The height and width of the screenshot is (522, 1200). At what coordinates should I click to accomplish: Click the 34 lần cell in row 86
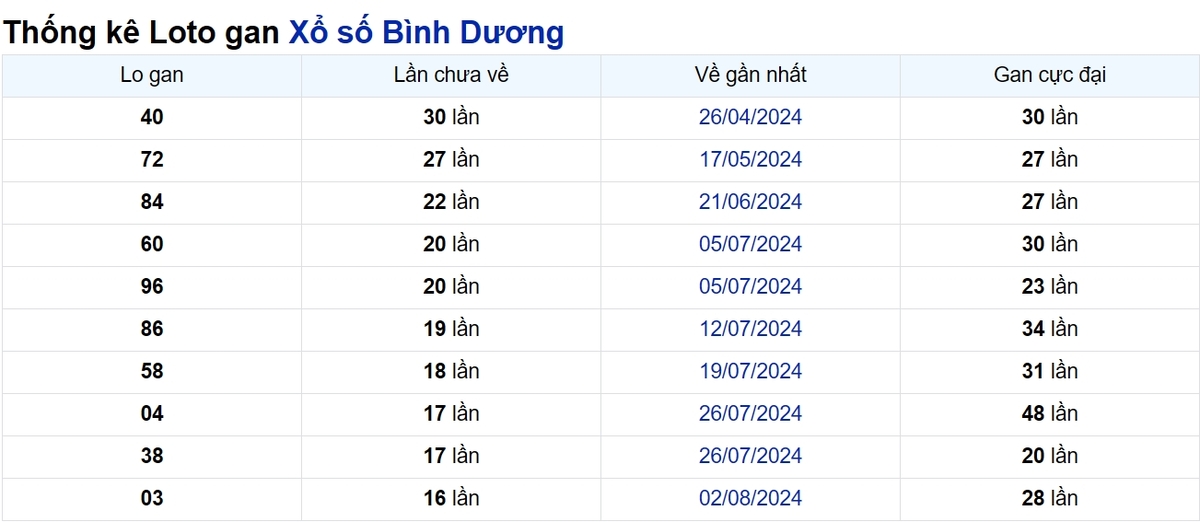pyautogui.click(x=1050, y=329)
